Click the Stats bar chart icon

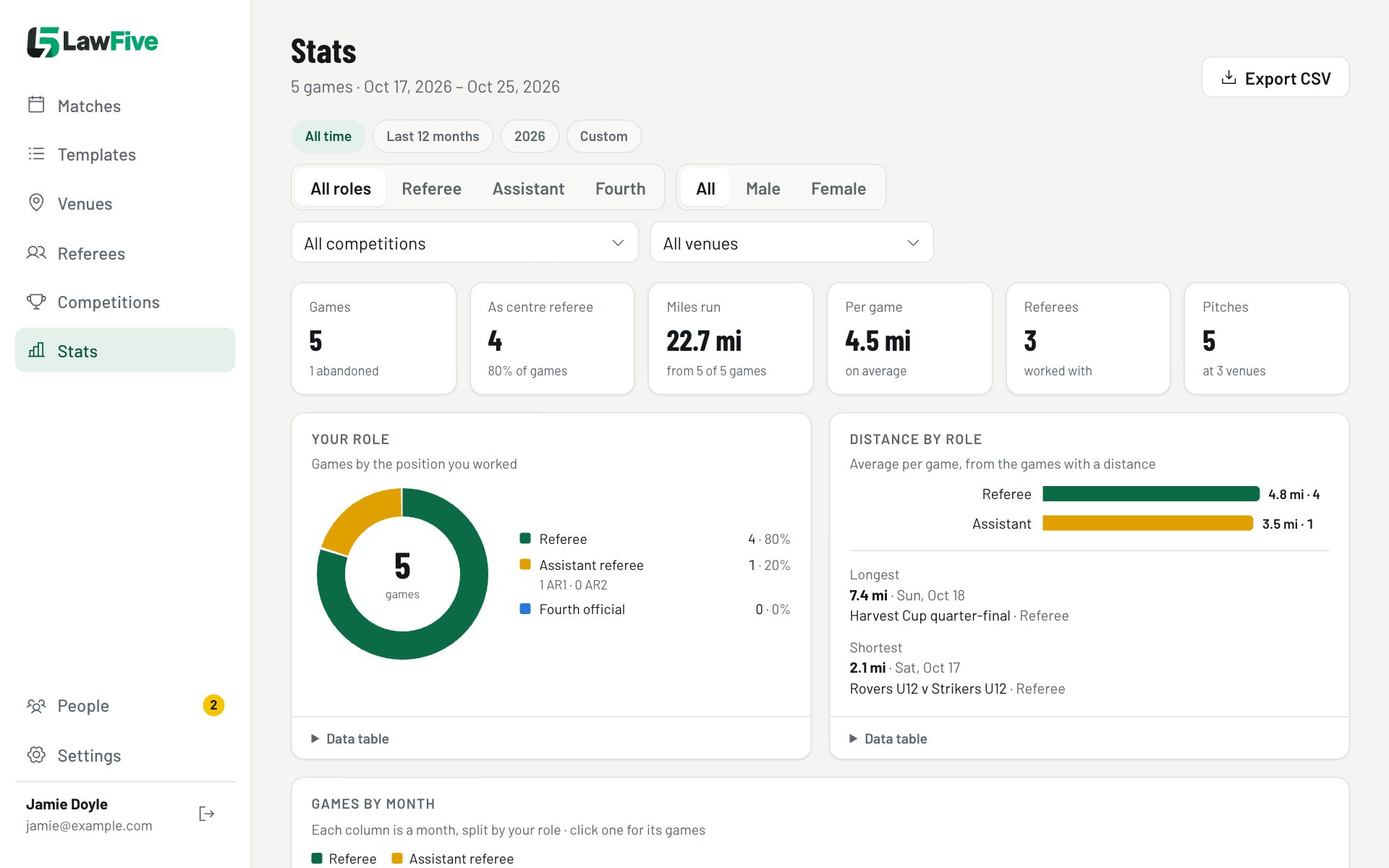[36, 350]
